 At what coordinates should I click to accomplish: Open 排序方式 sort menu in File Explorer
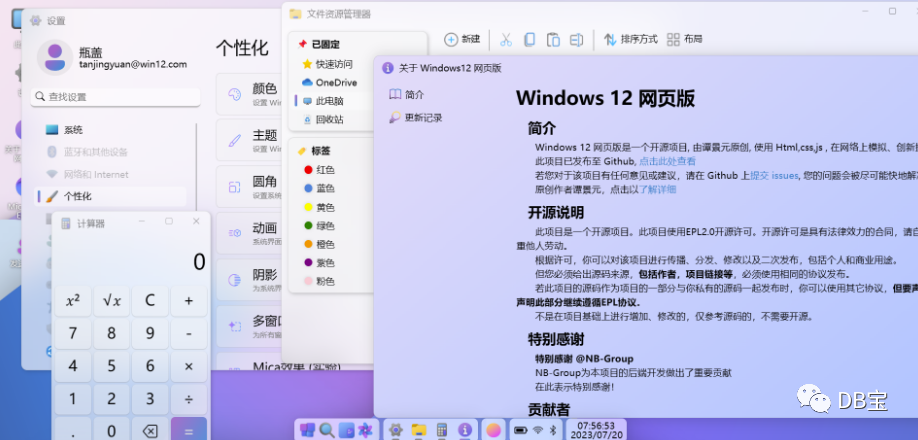coord(631,40)
